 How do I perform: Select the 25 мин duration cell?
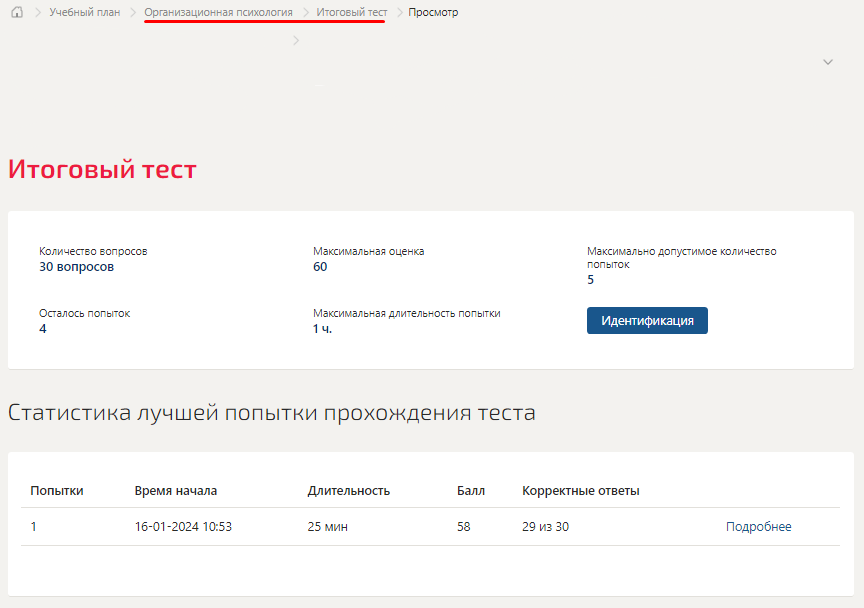(327, 526)
